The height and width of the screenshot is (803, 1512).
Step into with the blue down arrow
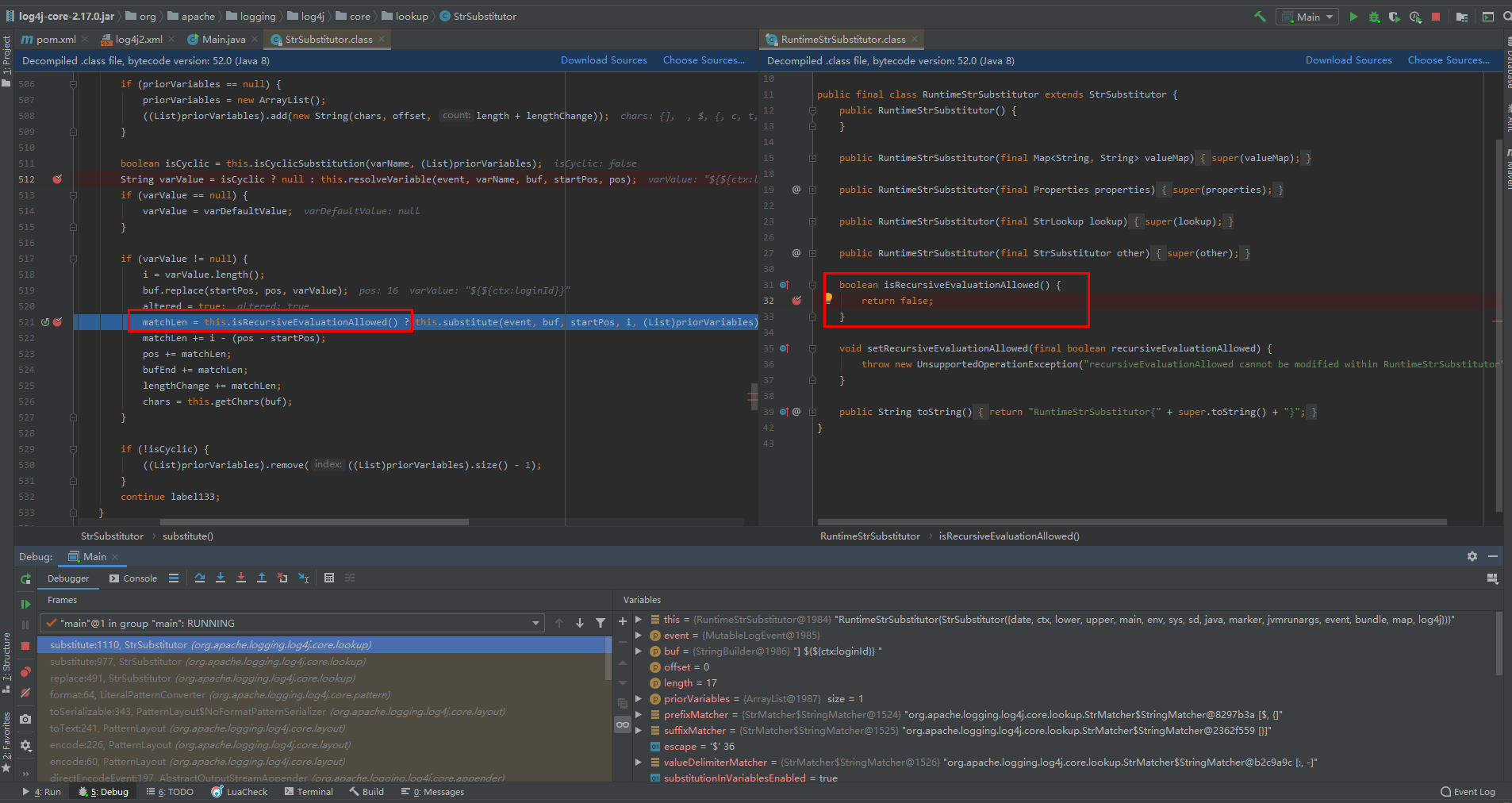221,578
